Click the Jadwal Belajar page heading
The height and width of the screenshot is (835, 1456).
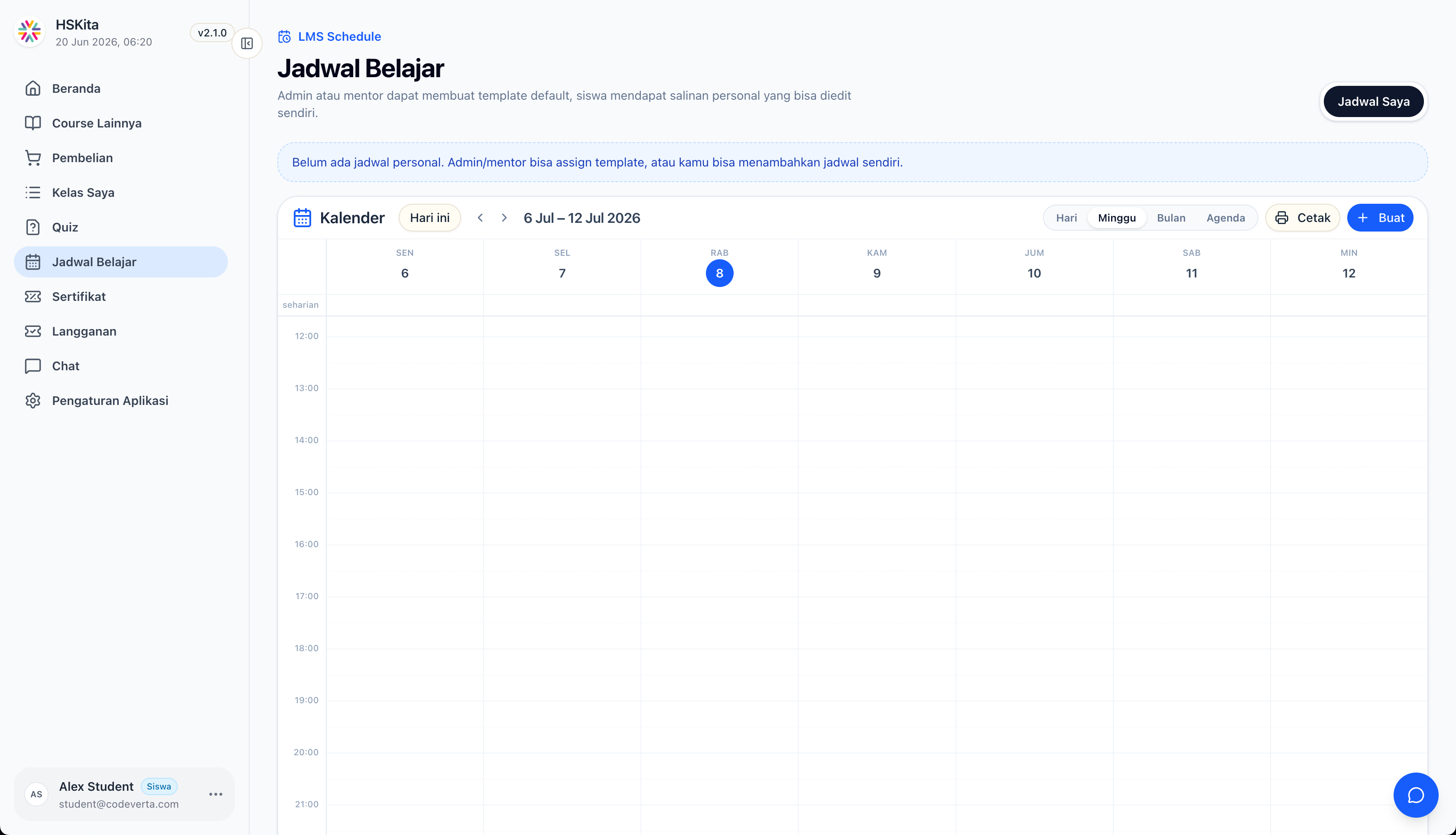(361, 68)
